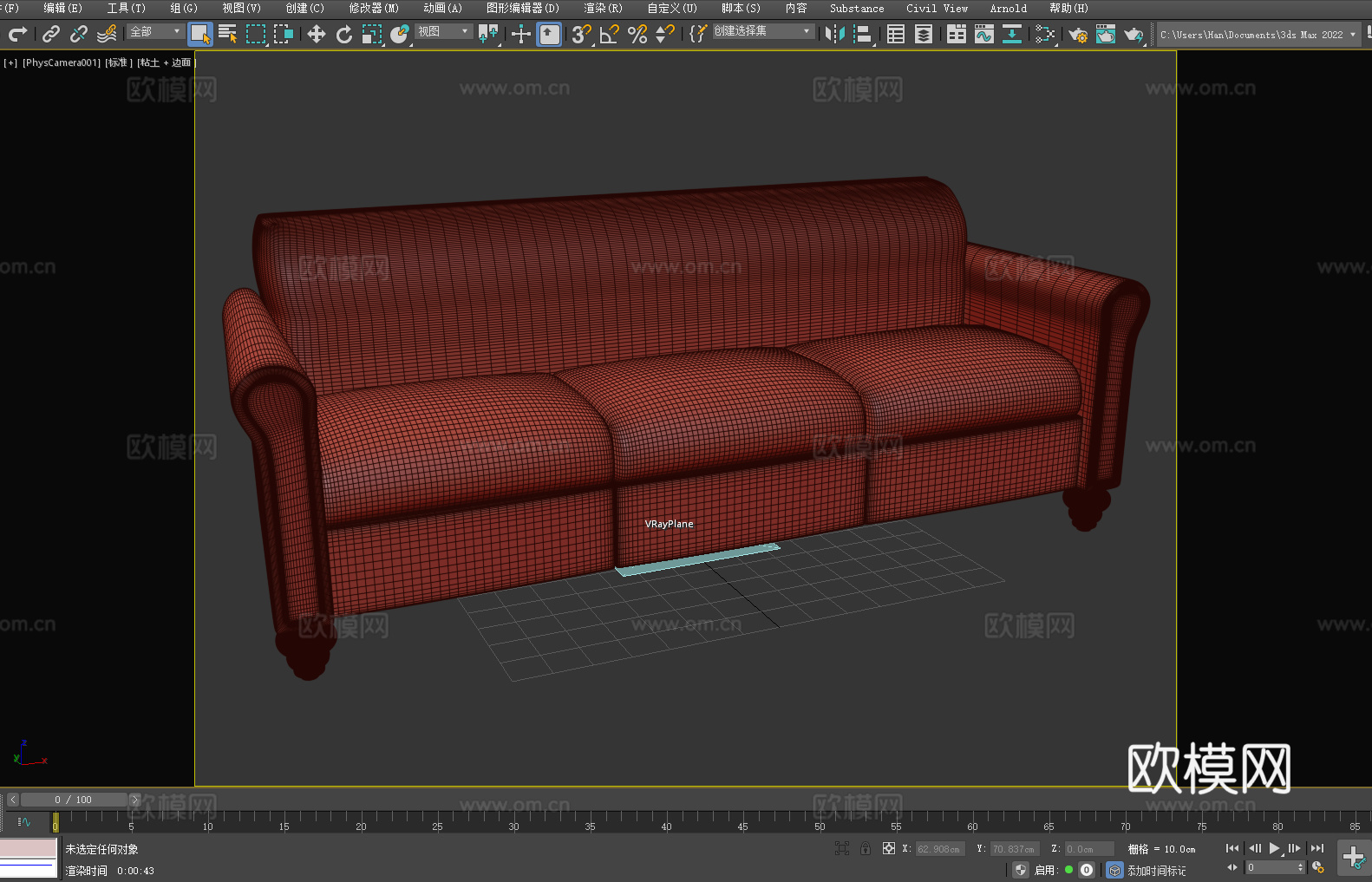Expand the 创建选择集 named selection dropdown

pos(762,31)
